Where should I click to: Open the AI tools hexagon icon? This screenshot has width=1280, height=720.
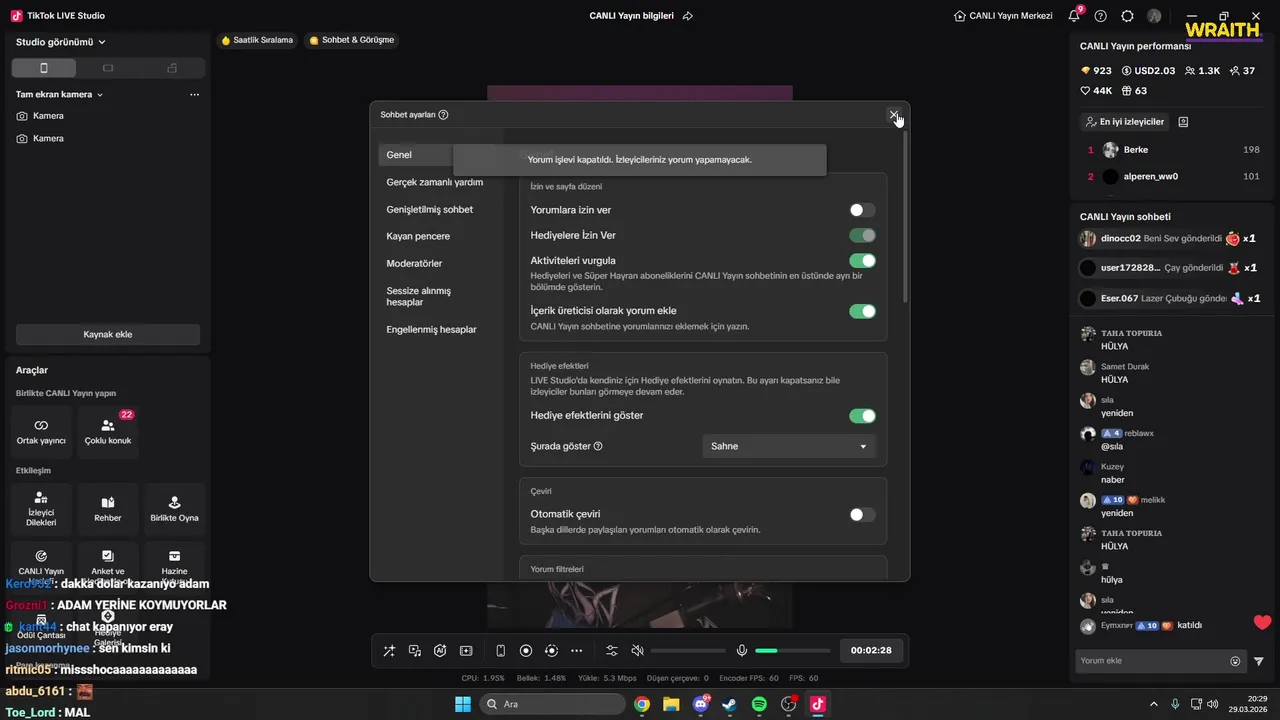point(440,651)
